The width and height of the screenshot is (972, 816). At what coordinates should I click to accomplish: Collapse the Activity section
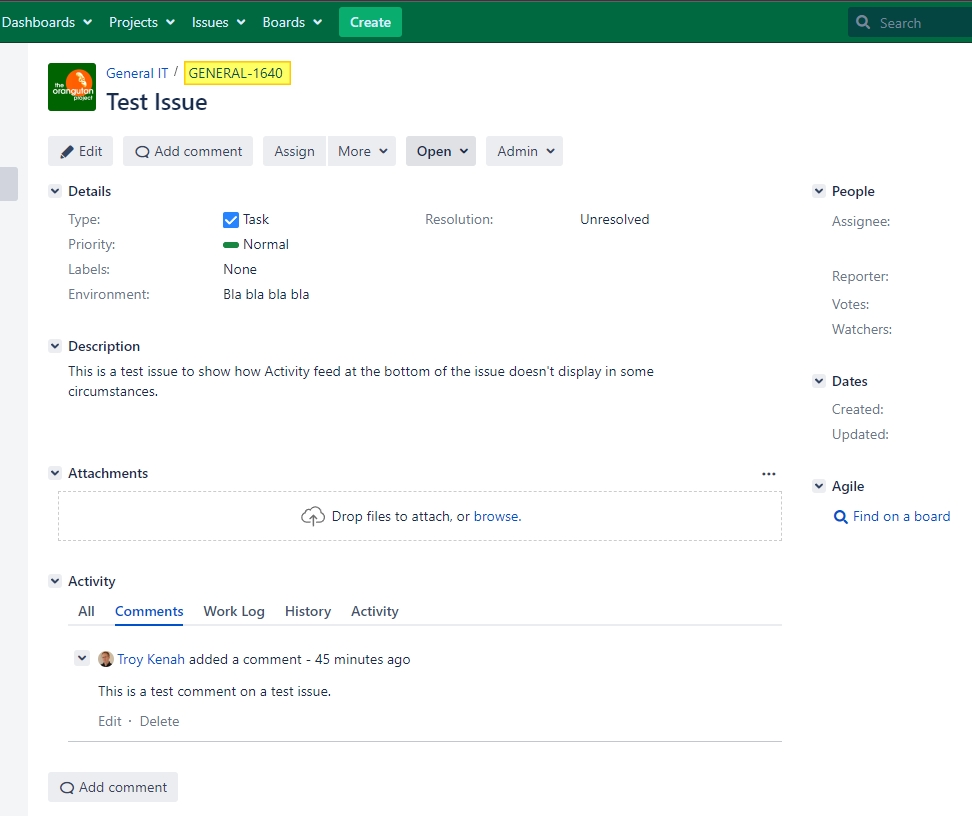[55, 581]
